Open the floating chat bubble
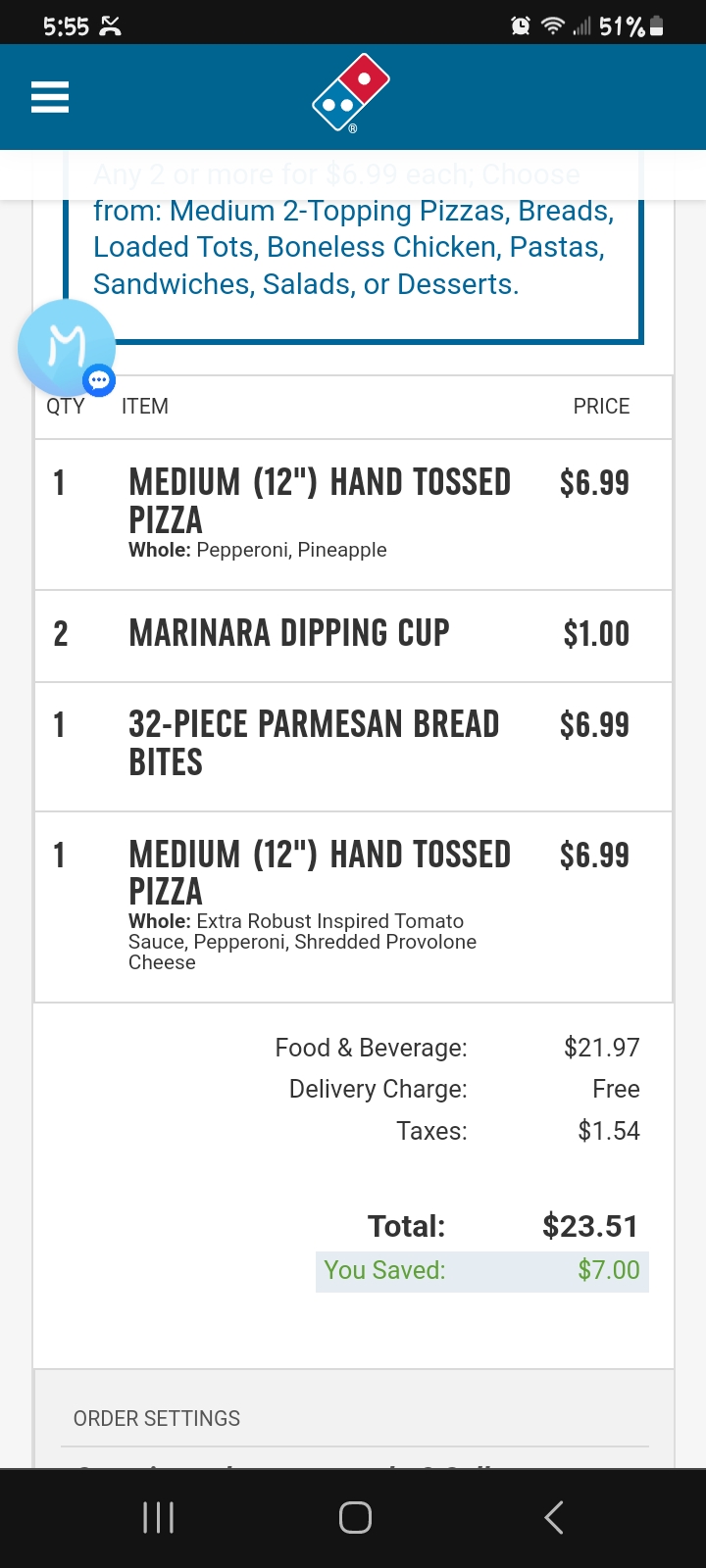 tap(67, 348)
